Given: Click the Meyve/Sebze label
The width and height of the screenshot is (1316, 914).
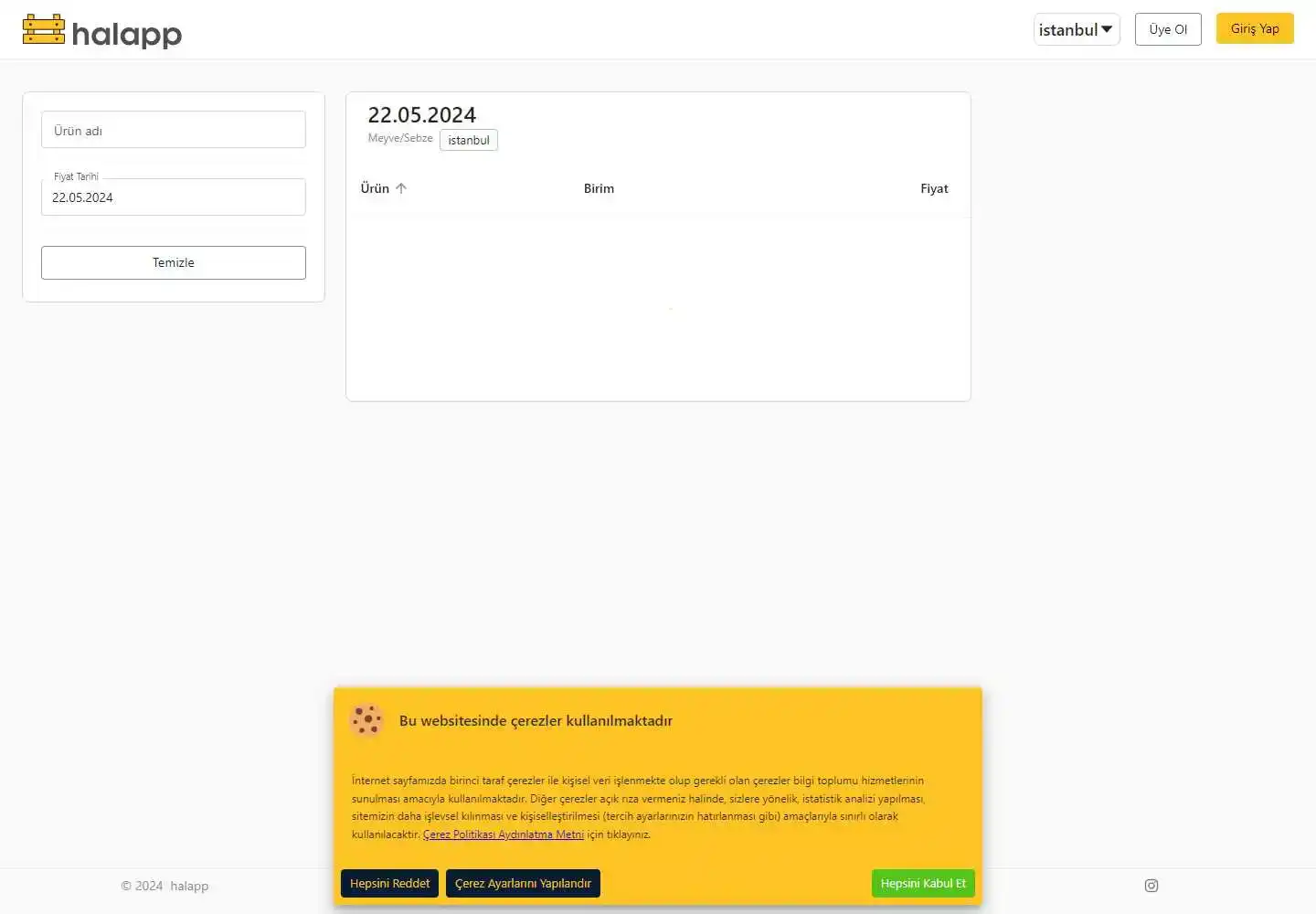Looking at the screenshot, I should (x=400, y=138).
